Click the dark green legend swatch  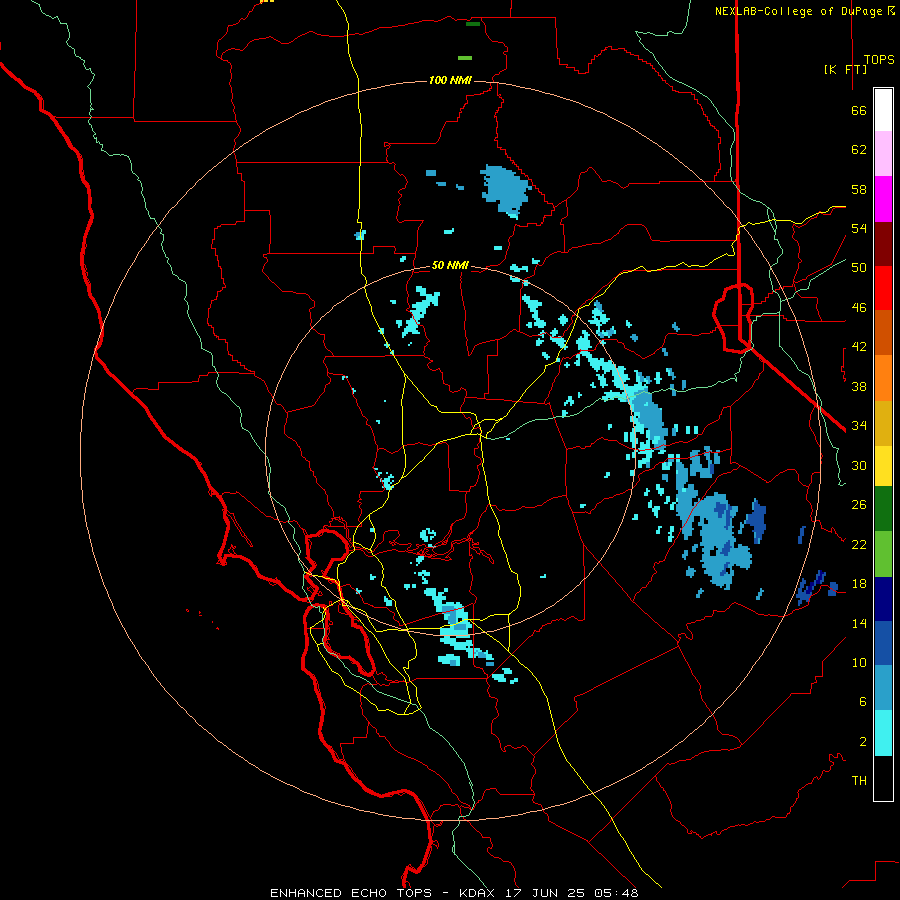883,509
